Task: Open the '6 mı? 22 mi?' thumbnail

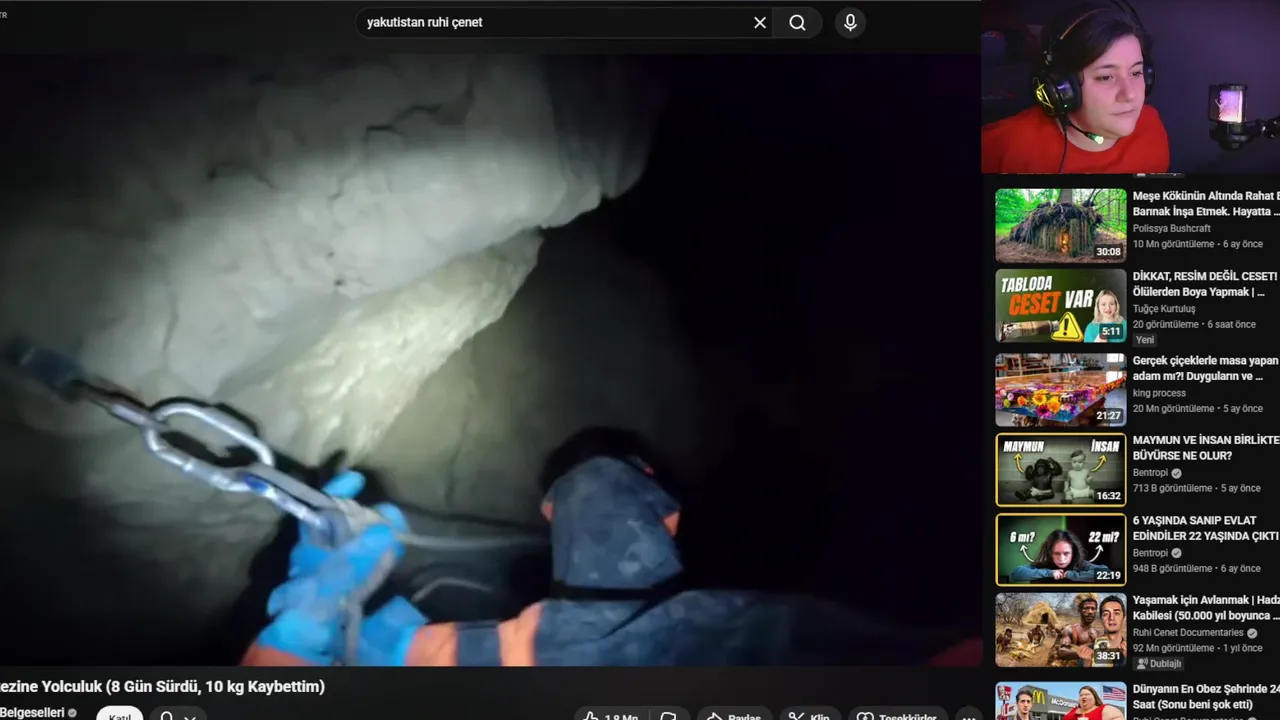Action: [x=1060, y=549]
